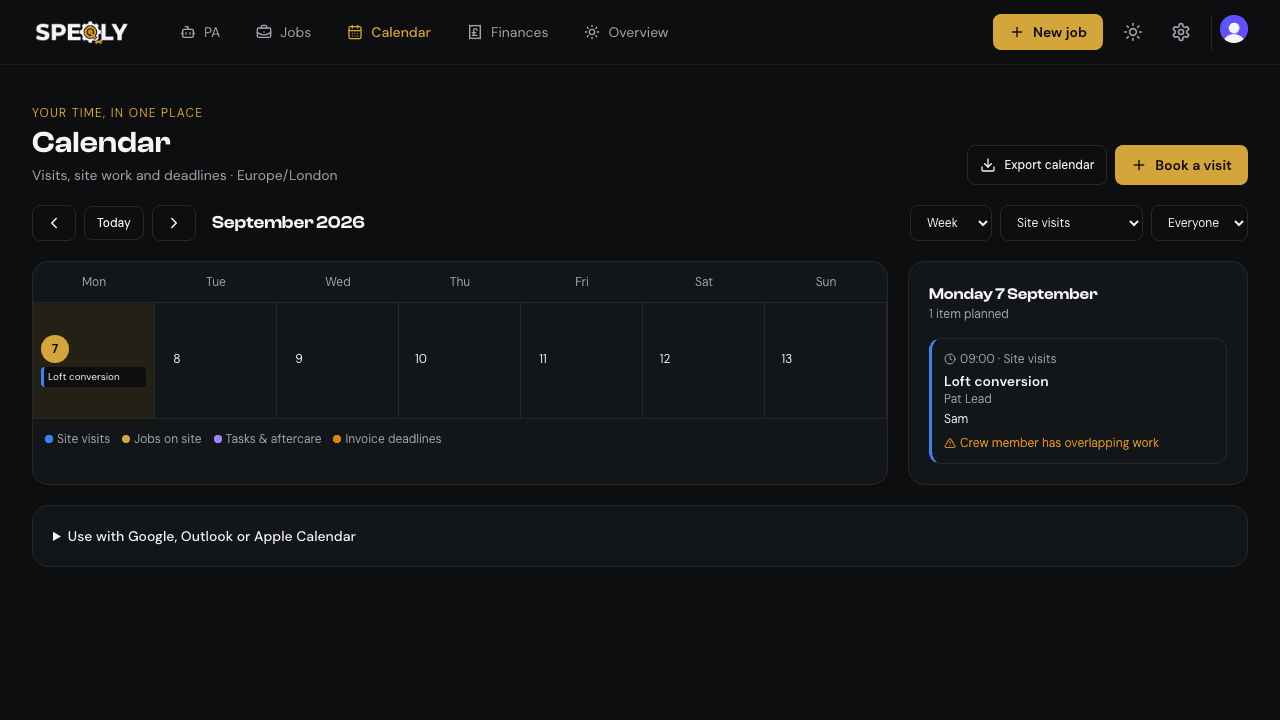The image size is (1280, 720).
Task: Click the Jobs on site legend dot
Action: pyautogui.click(x=126, y=439)
